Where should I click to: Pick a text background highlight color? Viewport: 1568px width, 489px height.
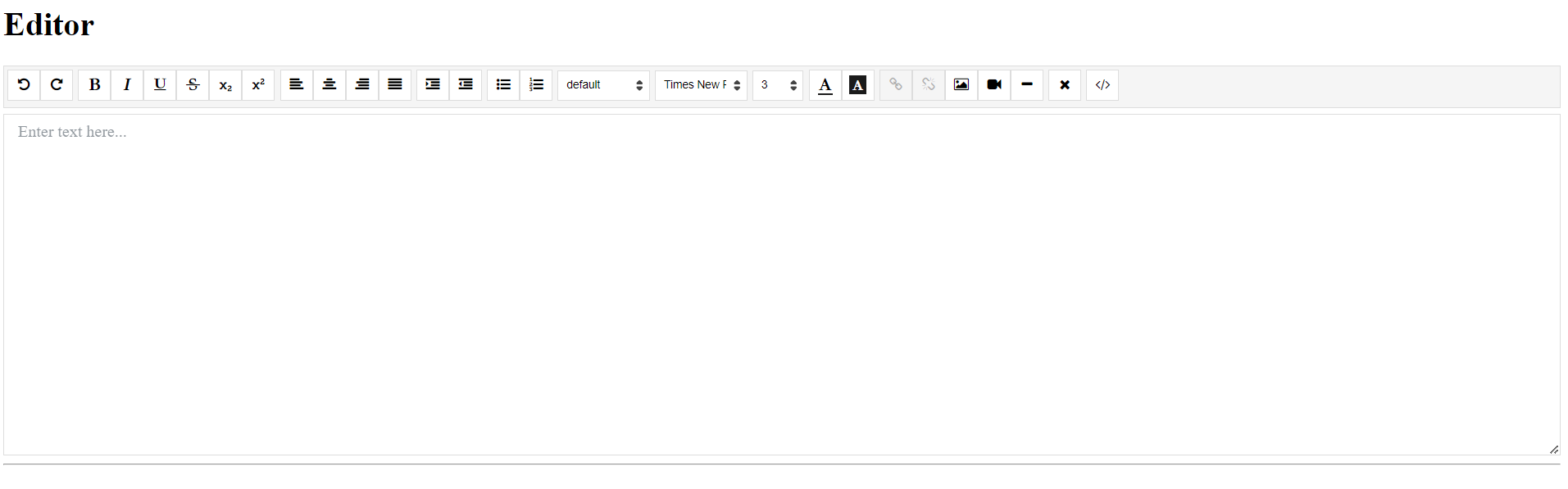857,84
